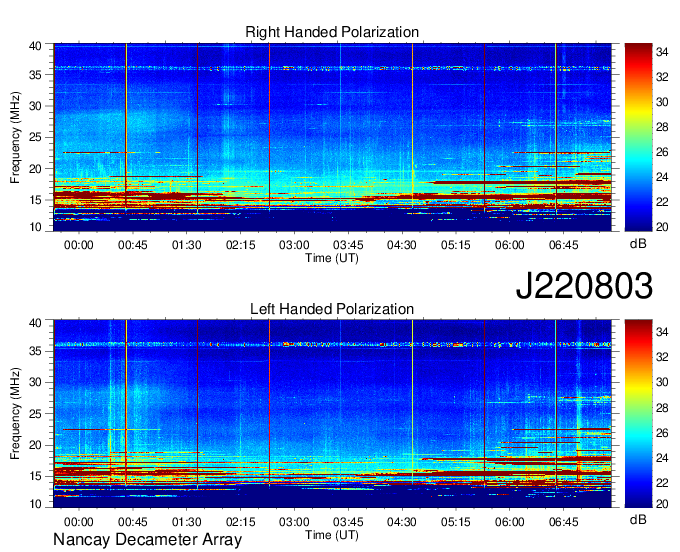This screenshot has width=680, height=552.
Task: Click the "Left Handed Polarization" plot title
Action: [x=332, y=309]
